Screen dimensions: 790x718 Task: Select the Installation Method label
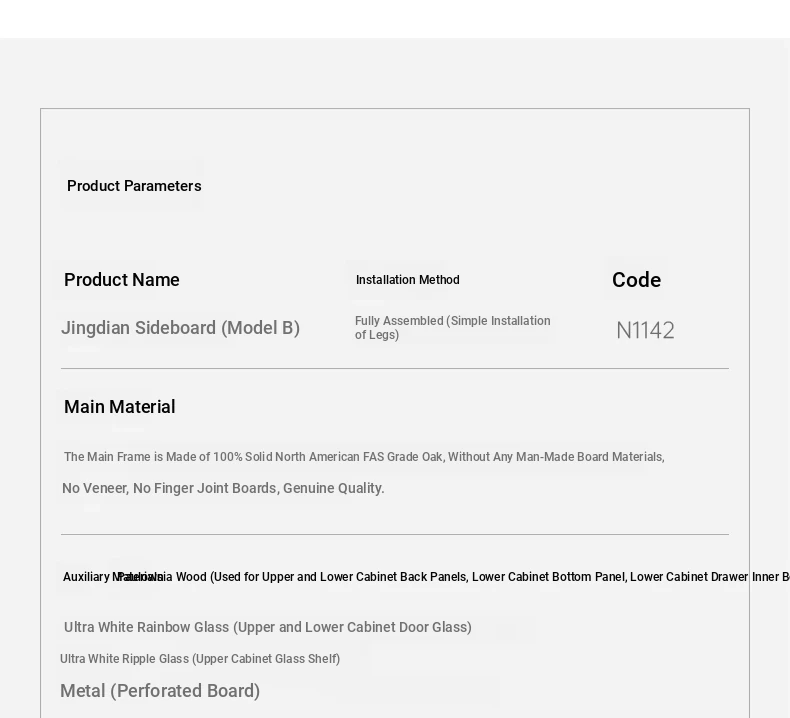[408, 280]
